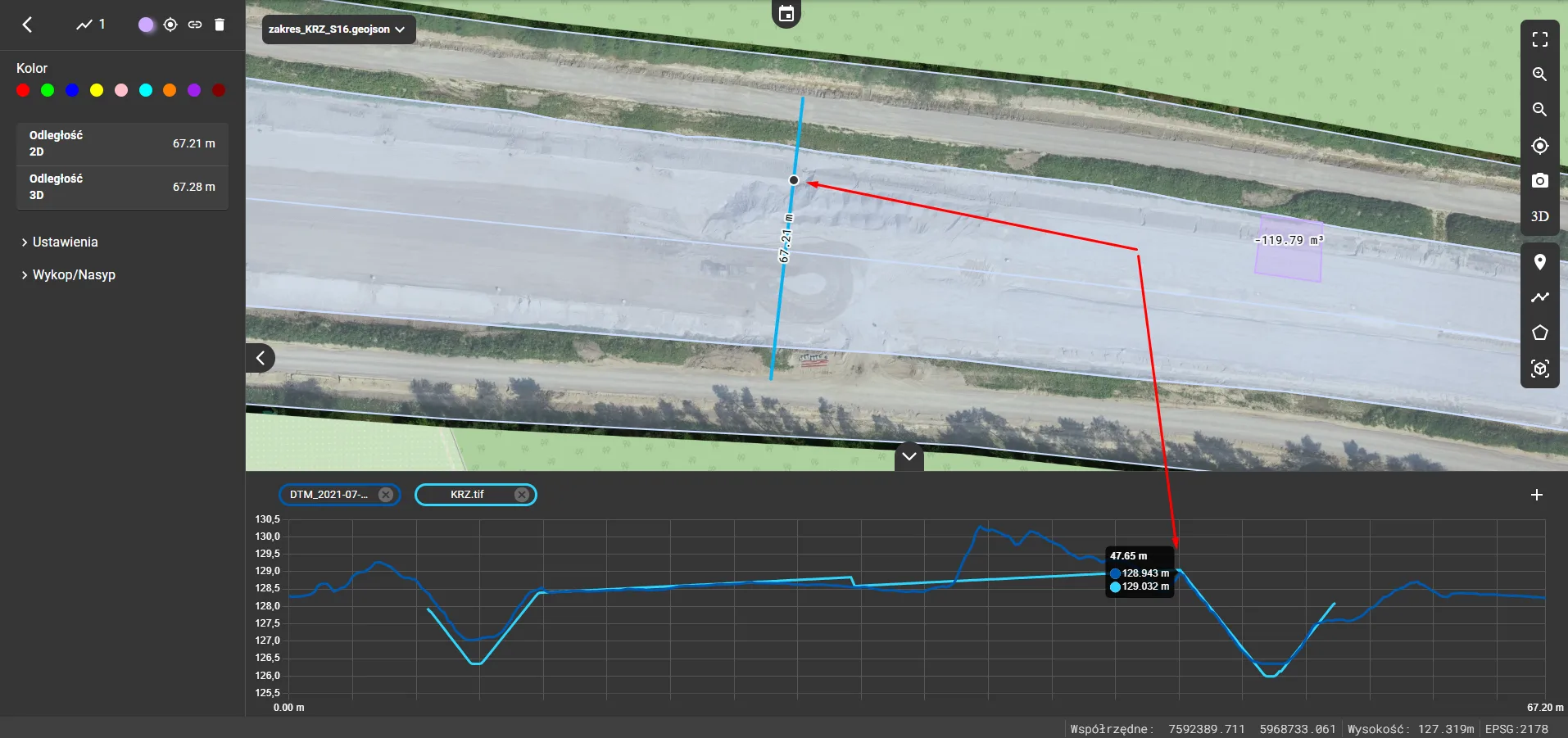
Task: Remove the KRZ.tif profile layer
Action: click(x=521, y=495)
